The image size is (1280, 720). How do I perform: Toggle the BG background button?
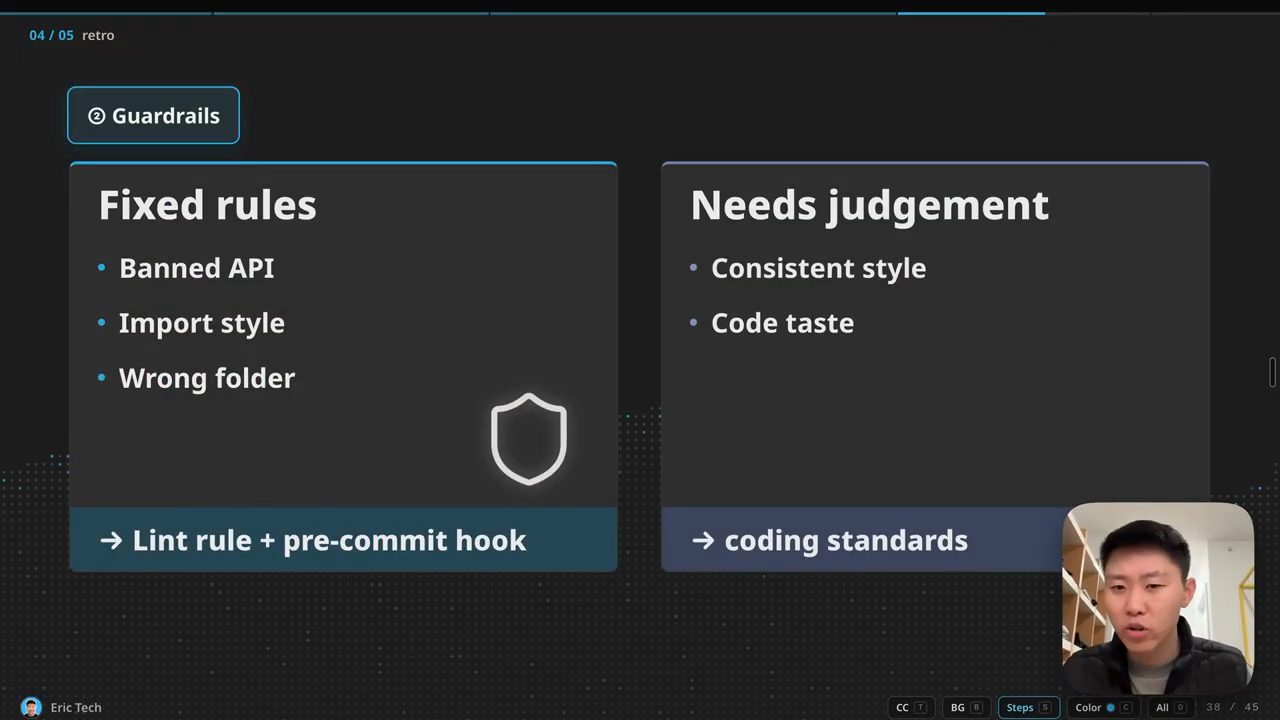pyautogui.click(x=966, y=707)
